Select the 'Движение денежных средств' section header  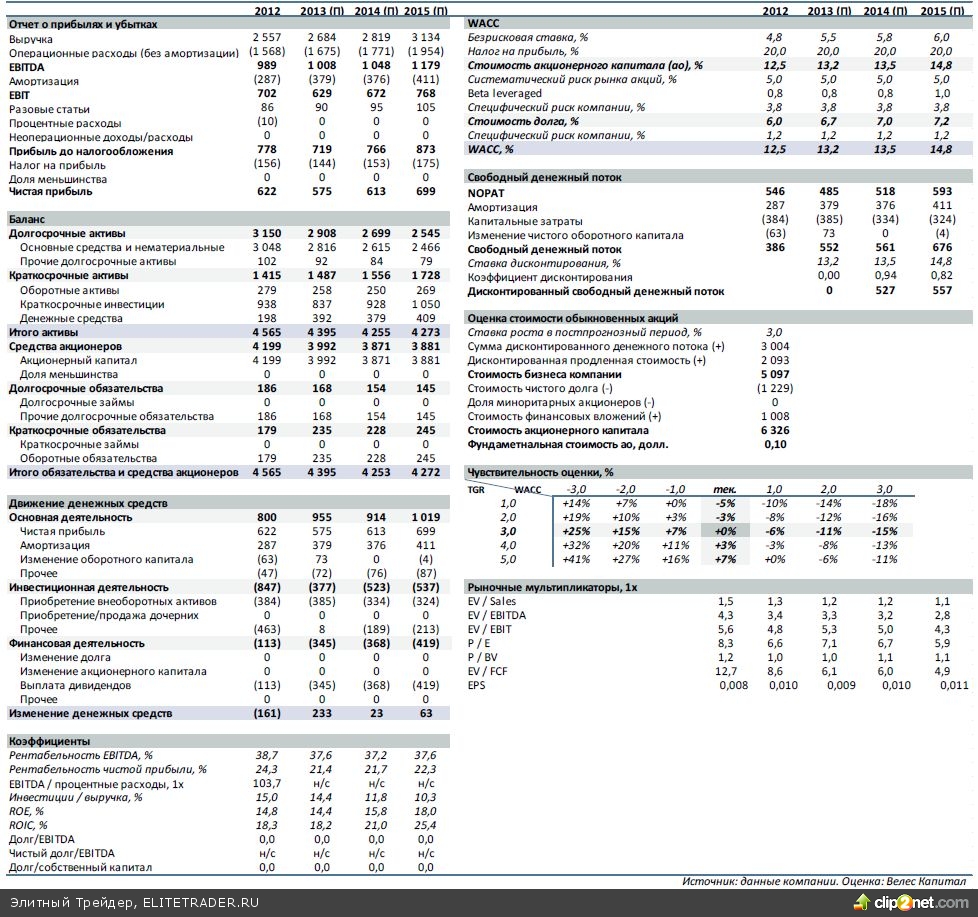(x=88, y=503)
